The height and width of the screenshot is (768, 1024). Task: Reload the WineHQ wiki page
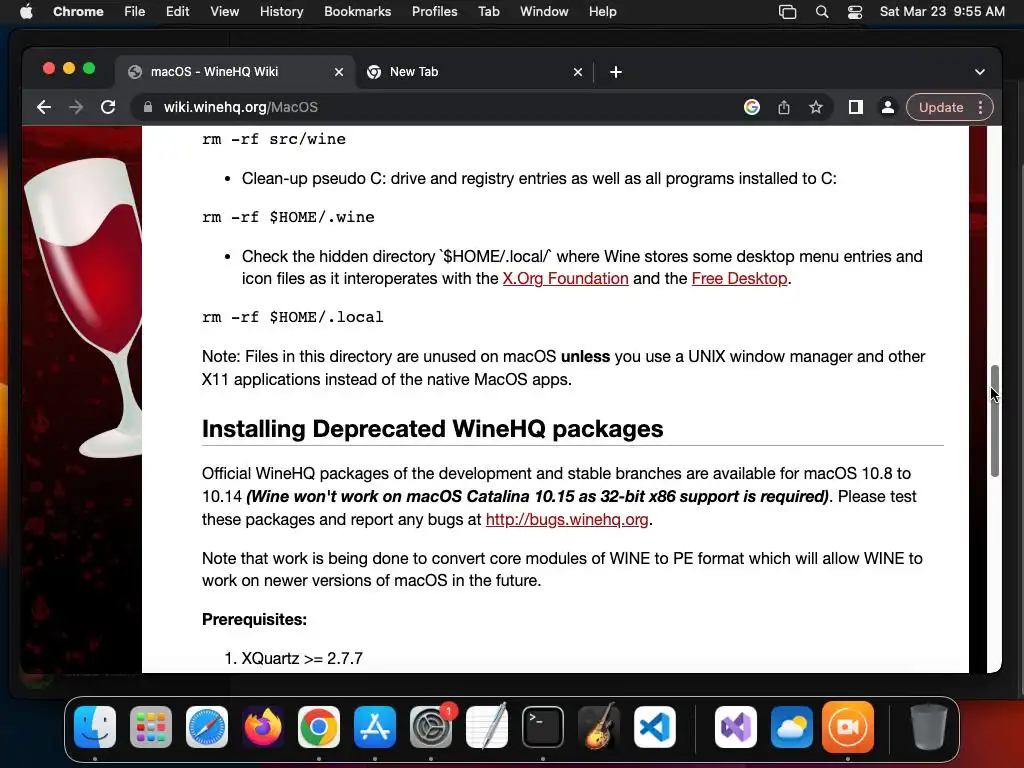click(x=108, y=107)
